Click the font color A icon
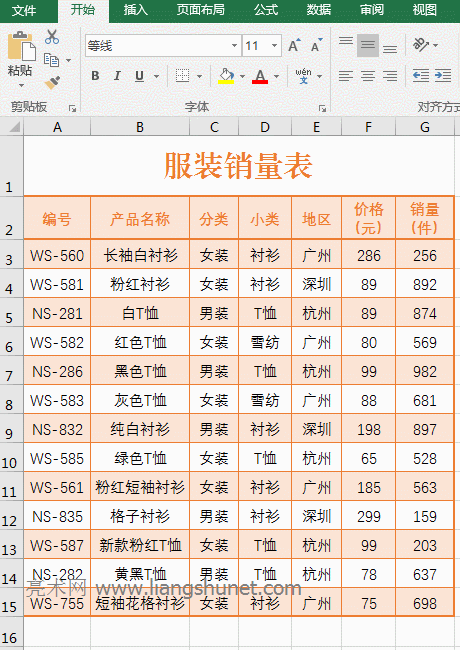 [260, 75]
